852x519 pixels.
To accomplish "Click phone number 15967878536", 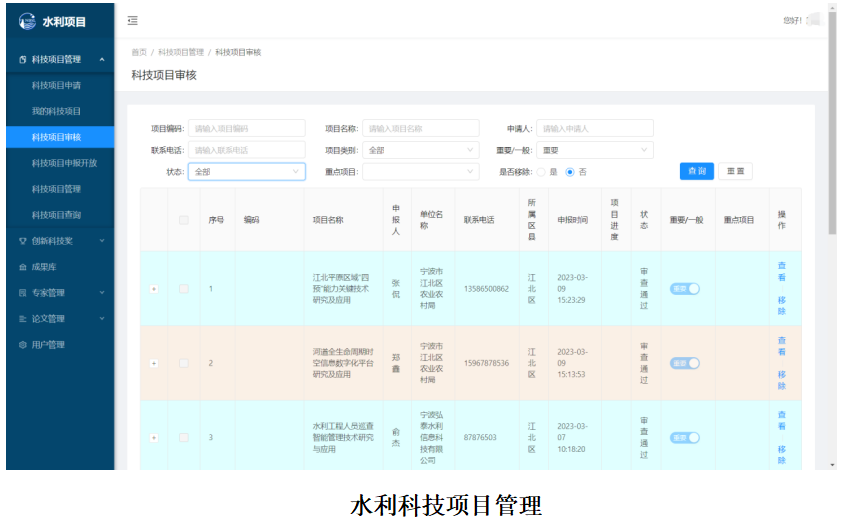I will pos(486,363).
